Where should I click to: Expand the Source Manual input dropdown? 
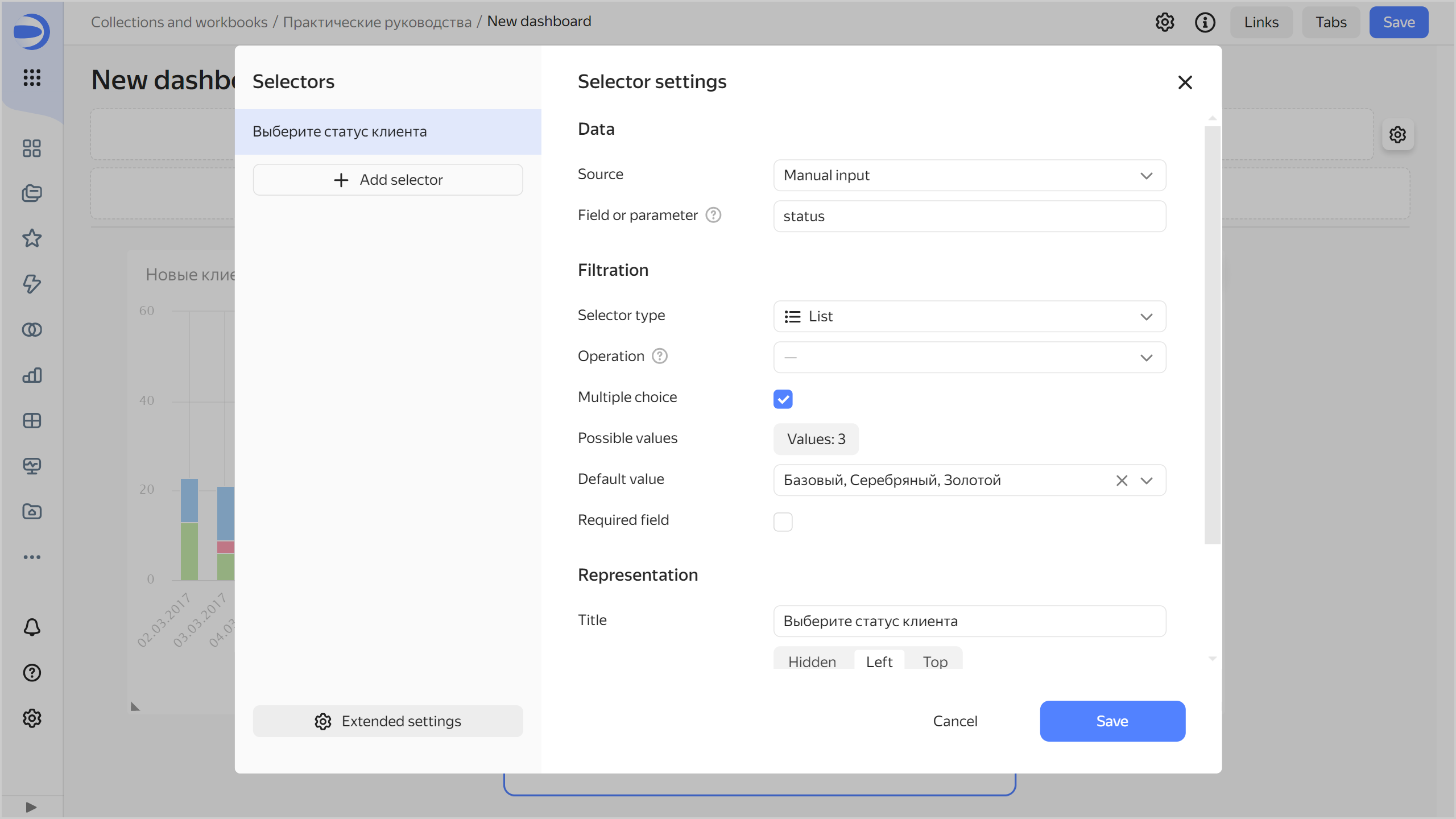point(969,175)
